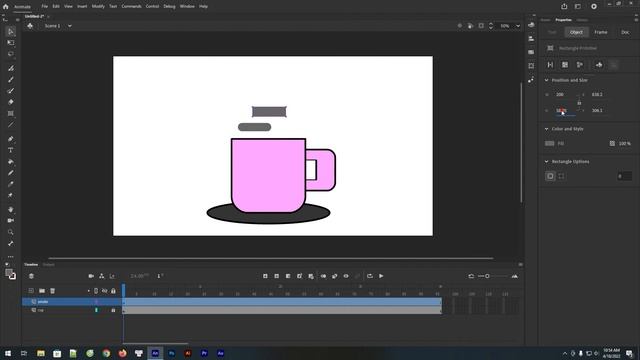Viewport: 640px width, 360px height.
Task: Open the Edit Toolbar ellipsis
Action: 11,257
